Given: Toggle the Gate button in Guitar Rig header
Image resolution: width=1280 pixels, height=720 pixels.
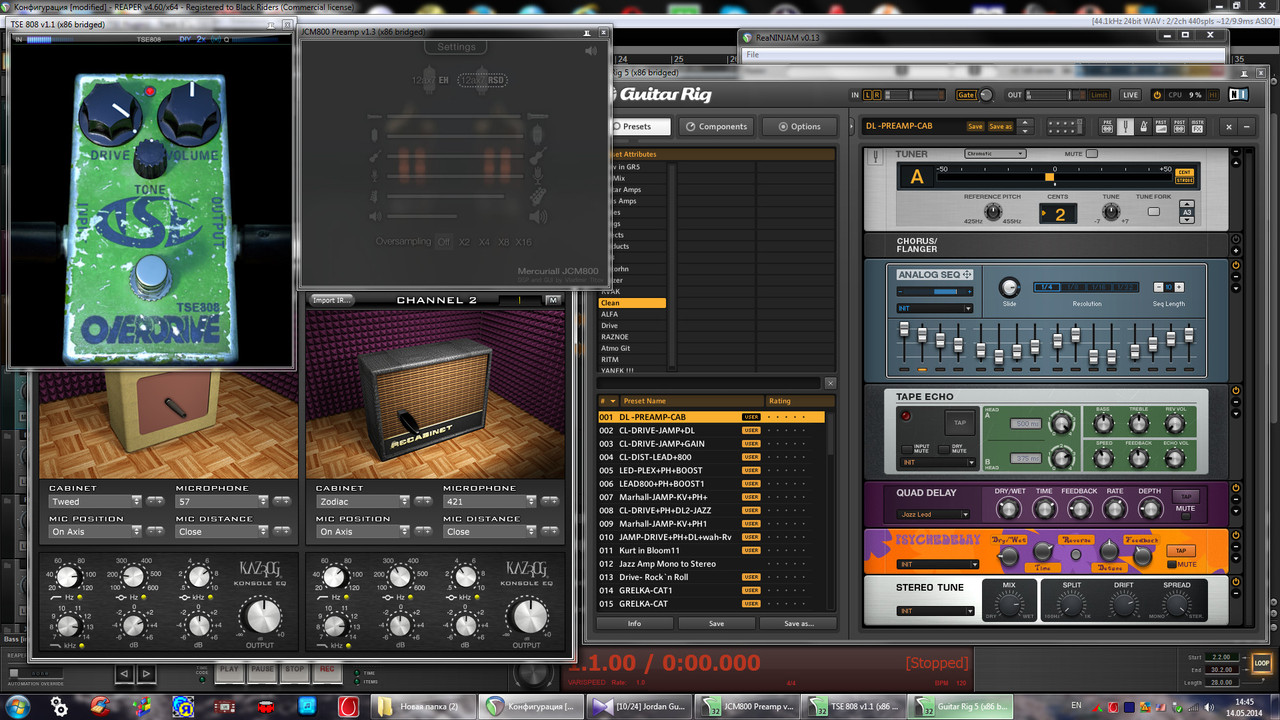Looking at the screenshot, I should [965, 95].
